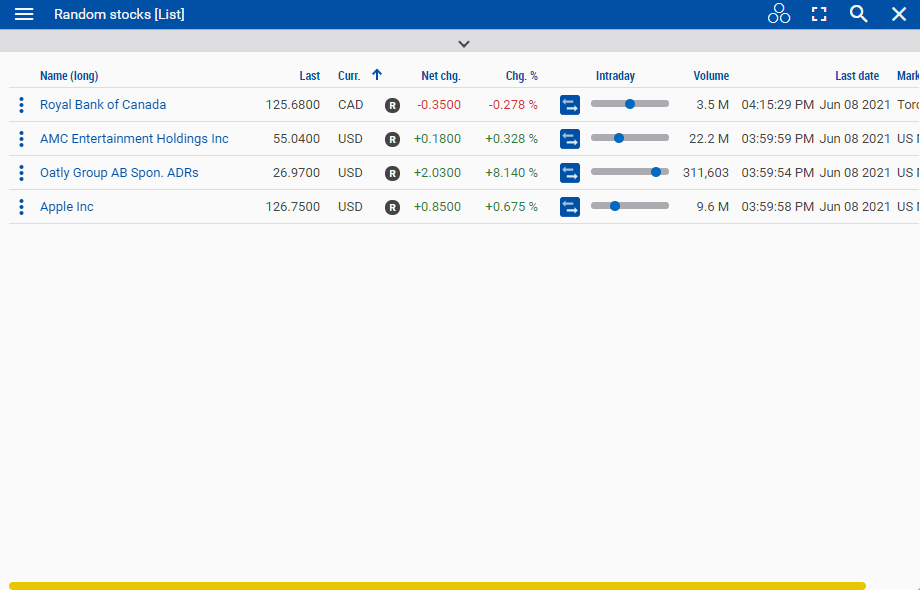Click the R badge in AMC Entertainment row
The image size is (920, 590).
[x=393, y=140]
